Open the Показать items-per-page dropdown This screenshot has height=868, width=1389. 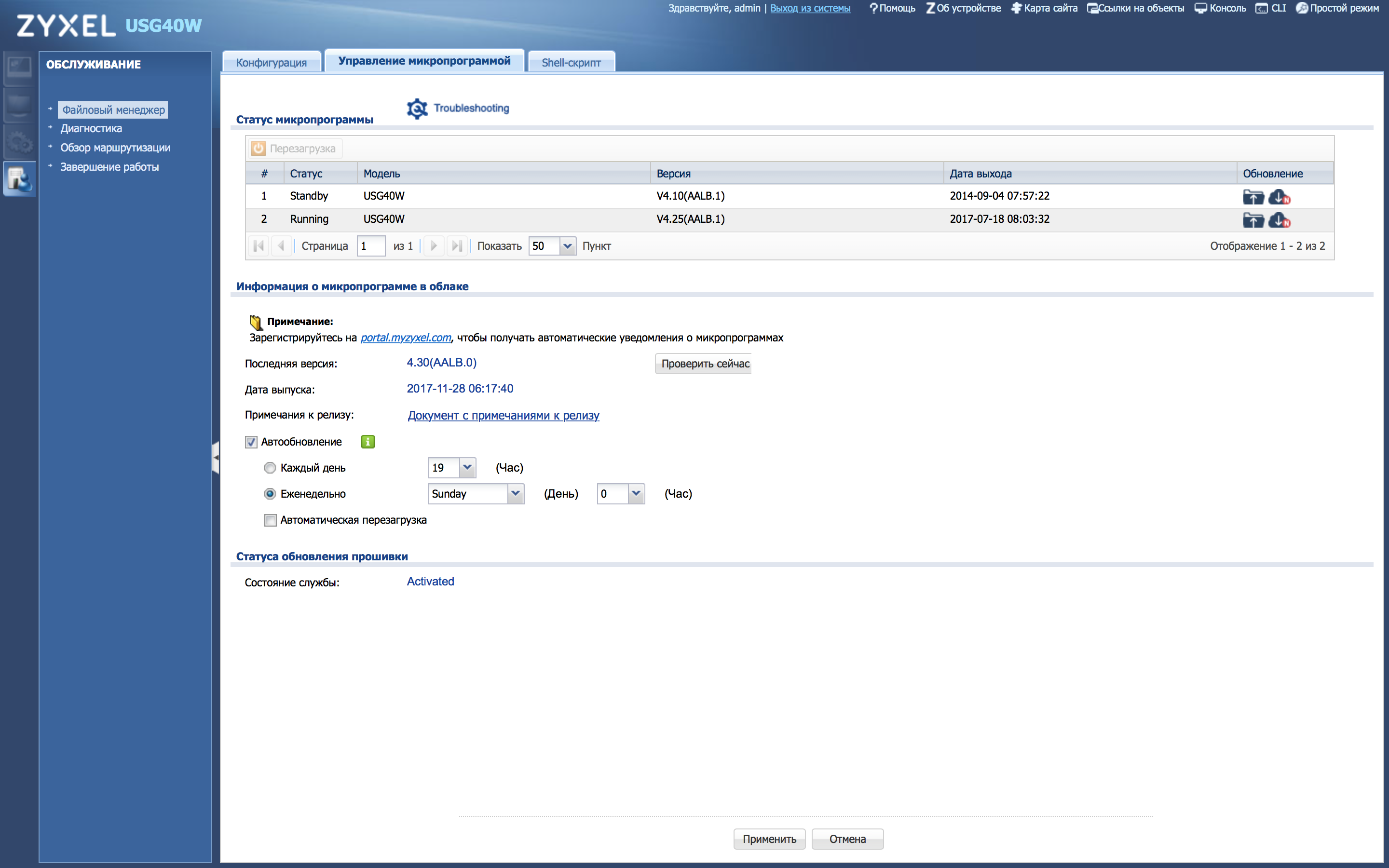click(x=567, y=246)
